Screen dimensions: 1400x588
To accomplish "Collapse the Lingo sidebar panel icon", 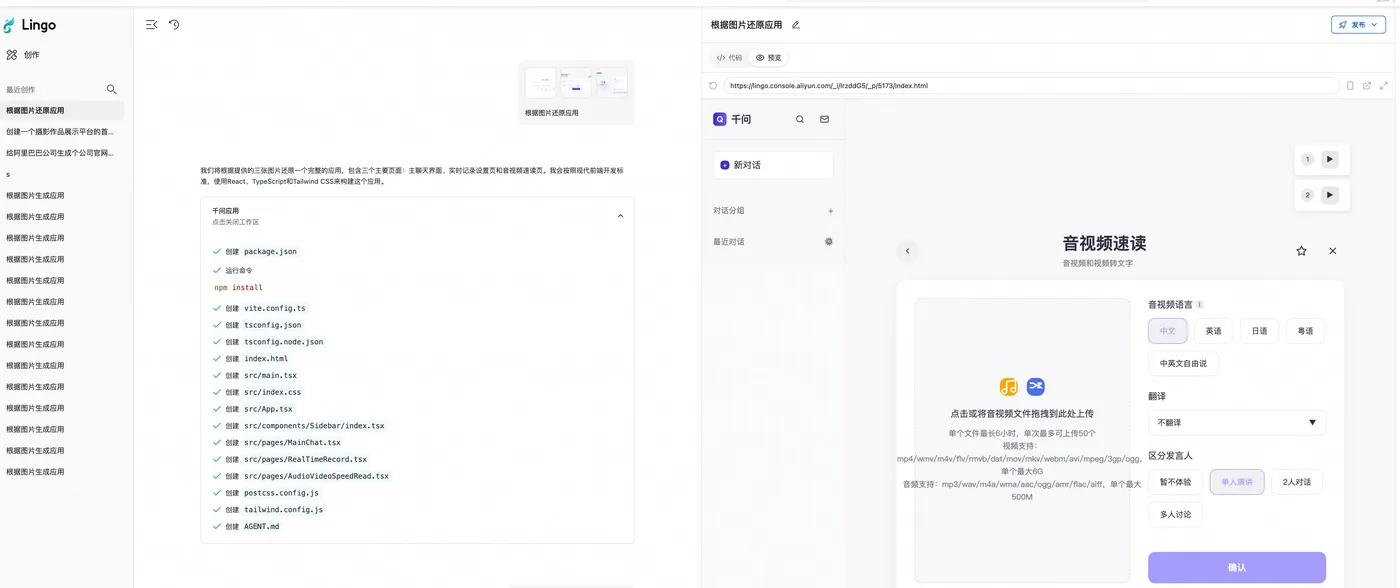I will pos(151,25).
